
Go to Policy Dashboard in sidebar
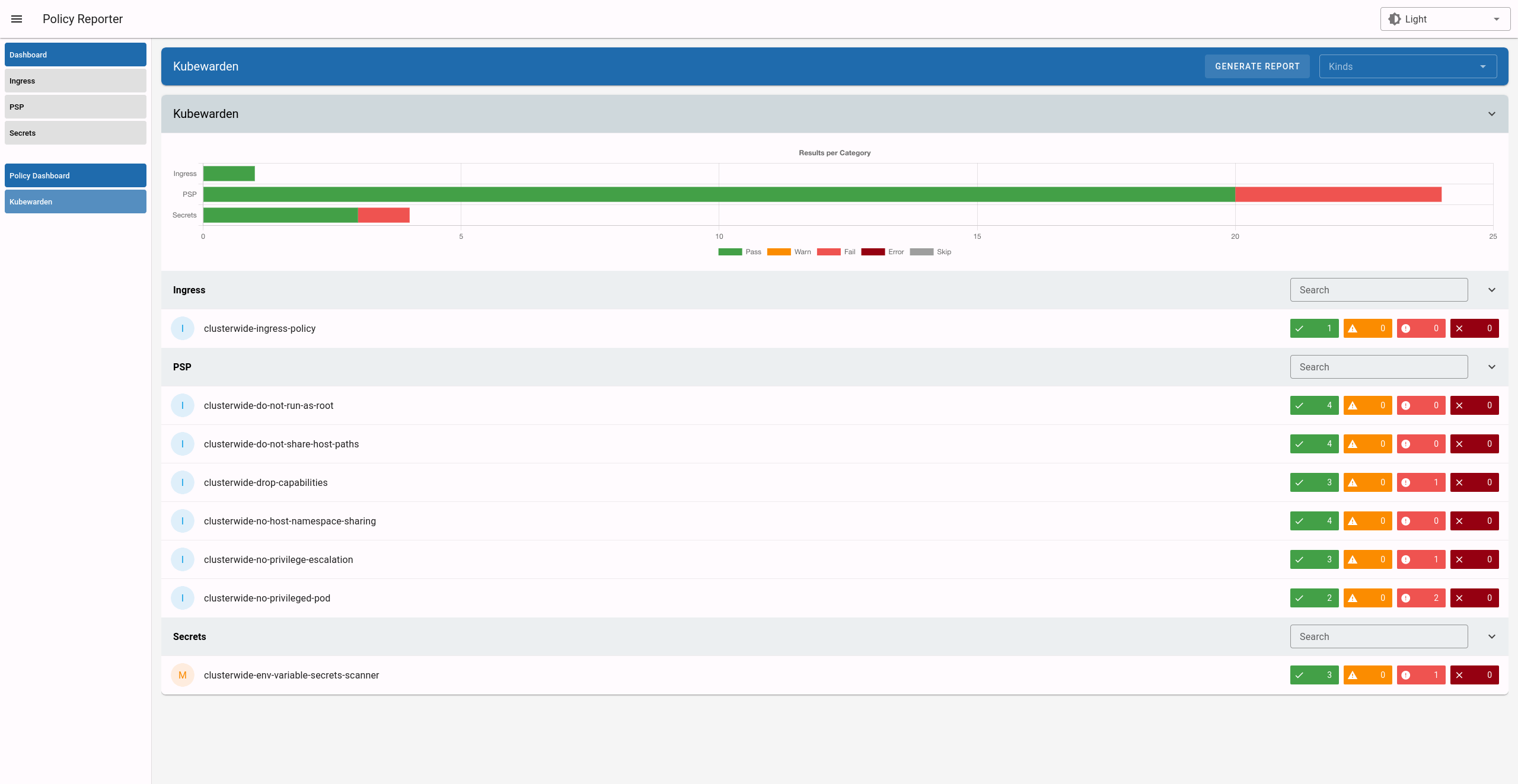click(x=75, y=175)
